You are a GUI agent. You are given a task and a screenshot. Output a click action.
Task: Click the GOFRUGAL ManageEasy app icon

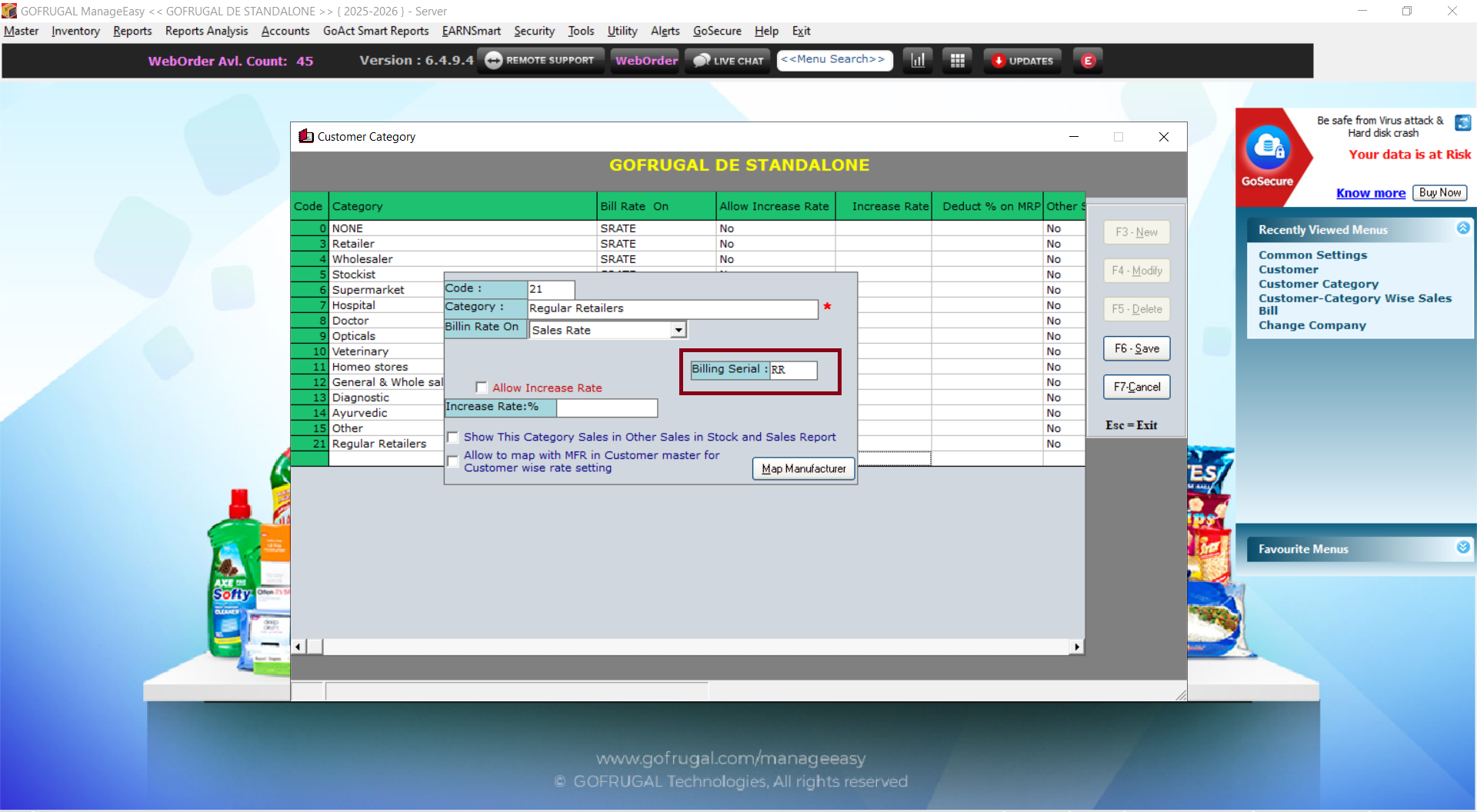(x=9, y=11)
